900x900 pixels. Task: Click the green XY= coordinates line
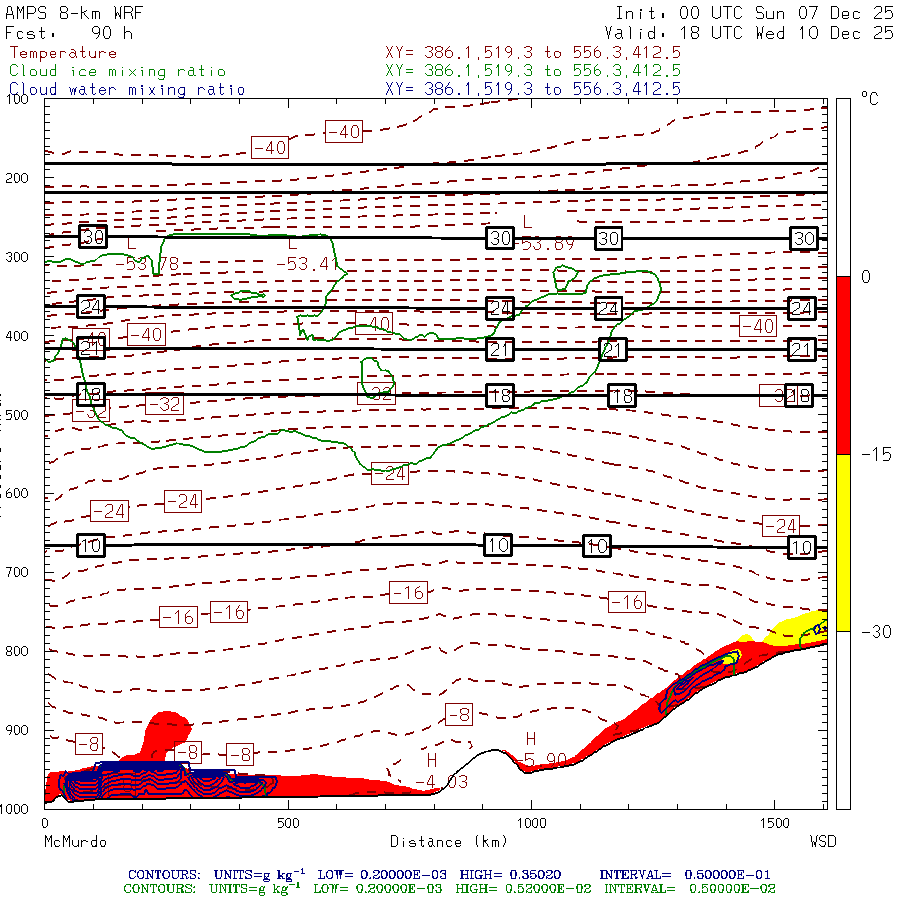point(533,71)
